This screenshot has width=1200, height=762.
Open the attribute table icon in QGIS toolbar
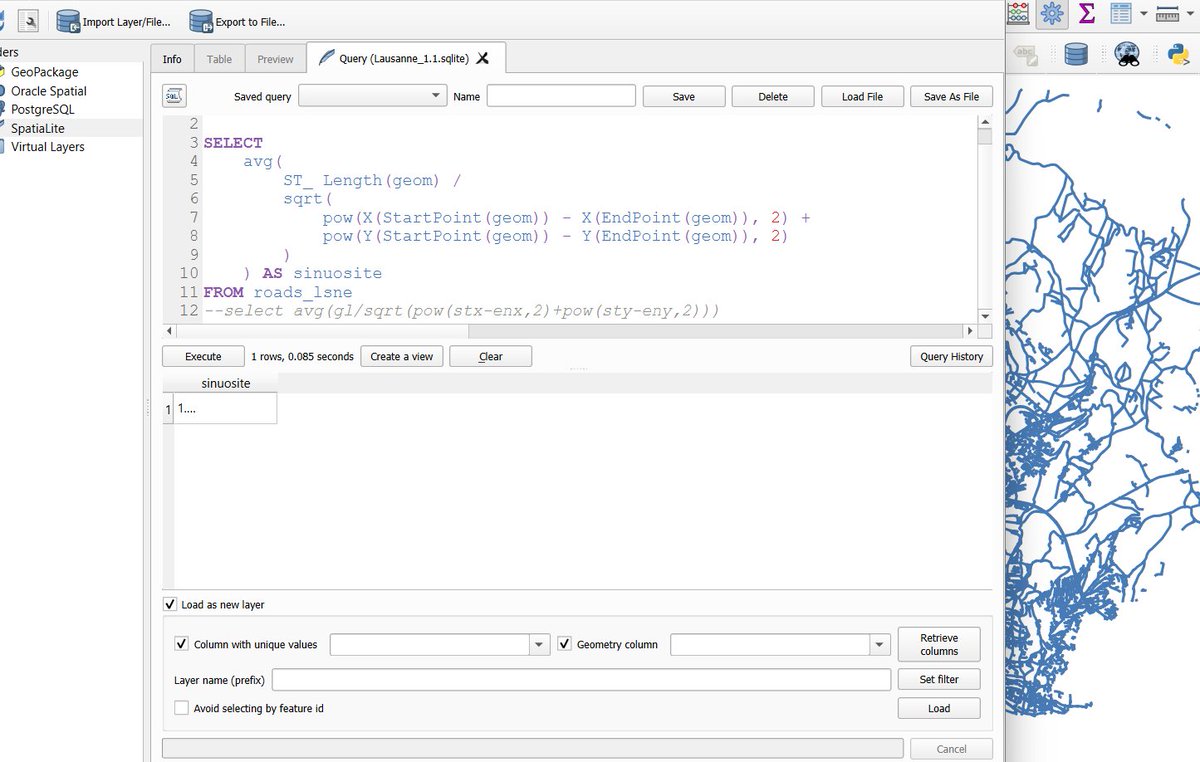1121,14
